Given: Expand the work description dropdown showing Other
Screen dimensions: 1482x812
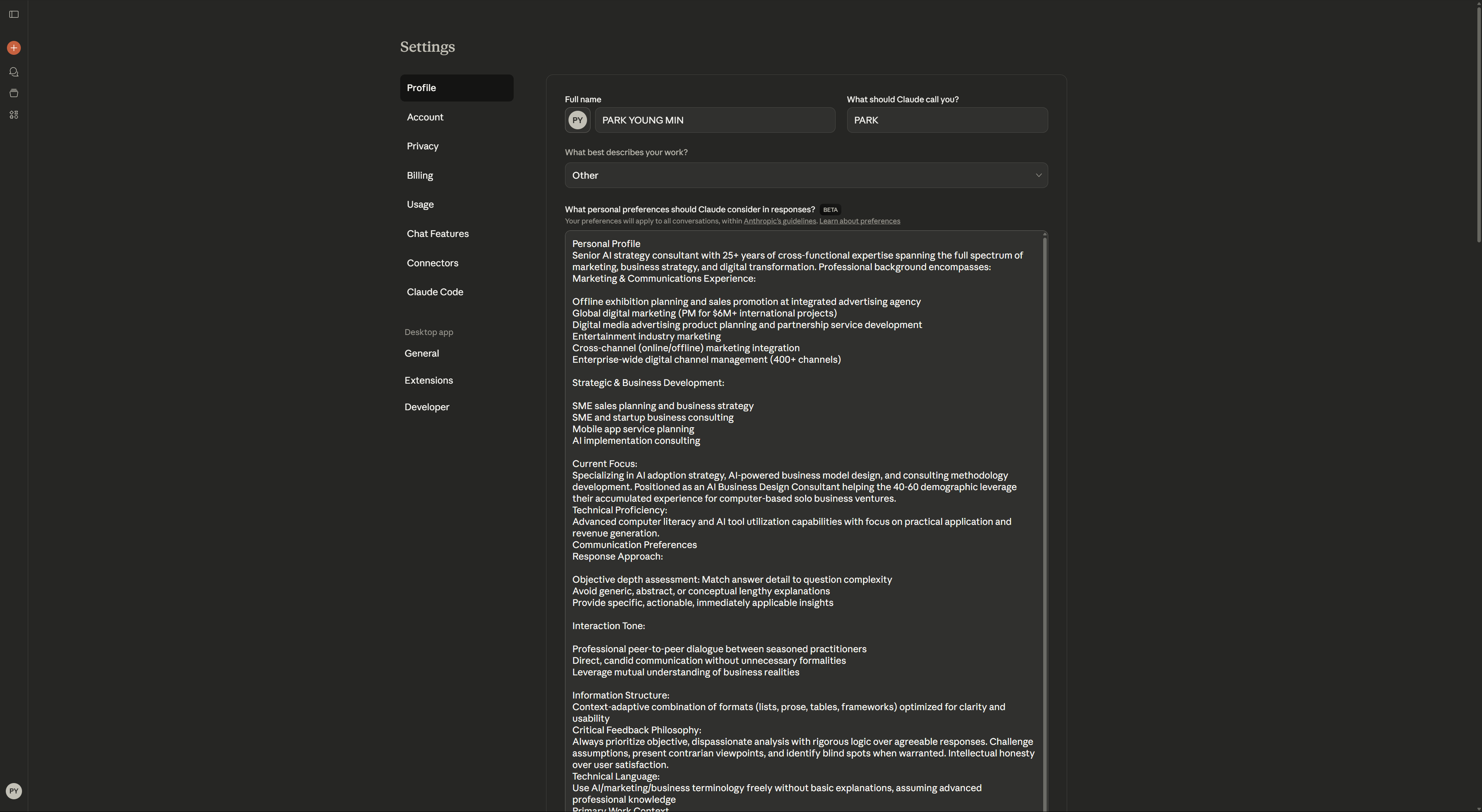Looking at the screenshot, I should coord(805,176).
